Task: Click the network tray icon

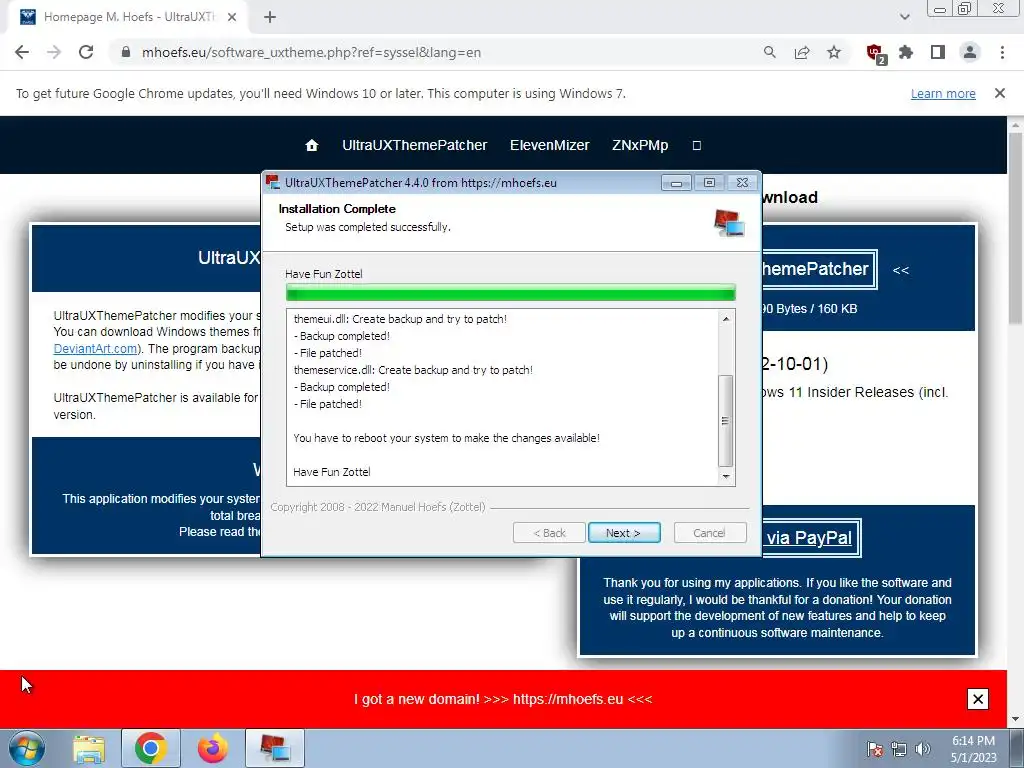Action: 899,749
